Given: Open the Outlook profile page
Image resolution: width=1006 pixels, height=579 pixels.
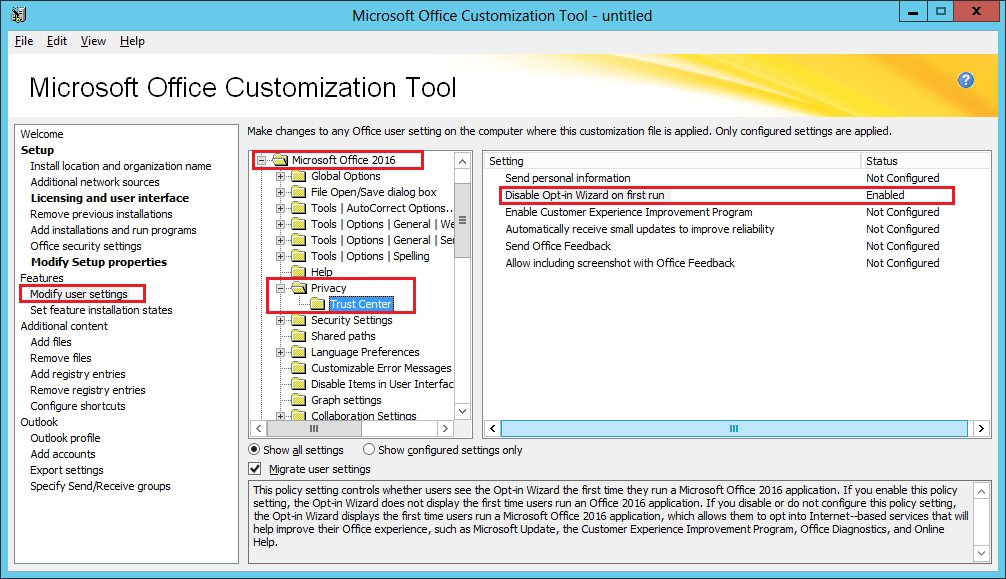Looking at the screenshot, I should (65, 438).
